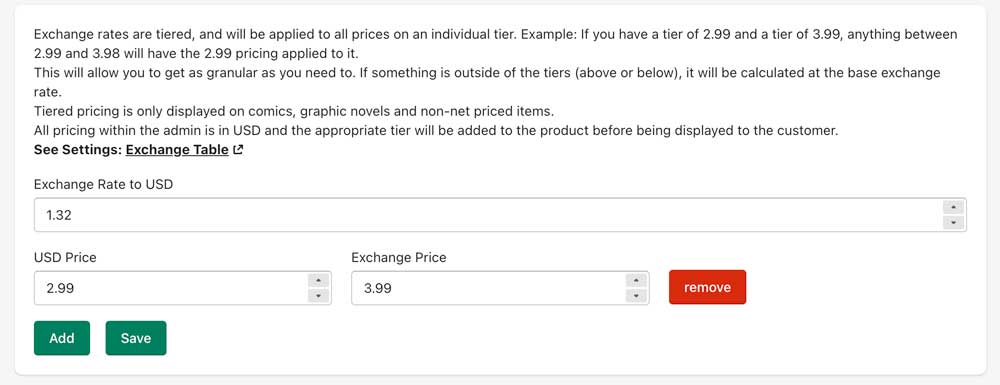This screenshot has width=1000, height=385.
Task: Raise the Exchange Price using up arrow
Action: pyautogui.click(x=636, y=280)
